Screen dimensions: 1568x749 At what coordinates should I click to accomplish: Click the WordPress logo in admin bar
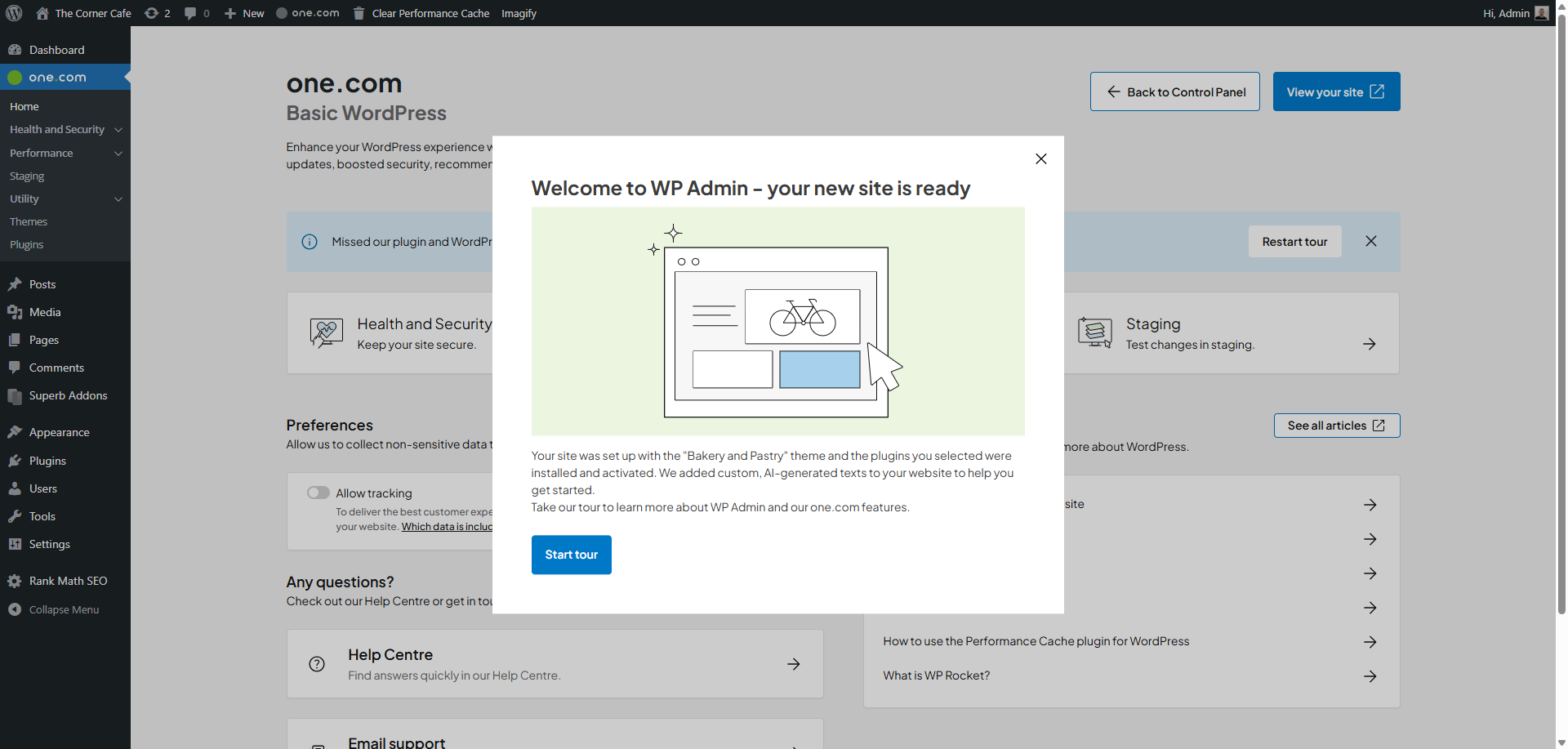(14, 13)
